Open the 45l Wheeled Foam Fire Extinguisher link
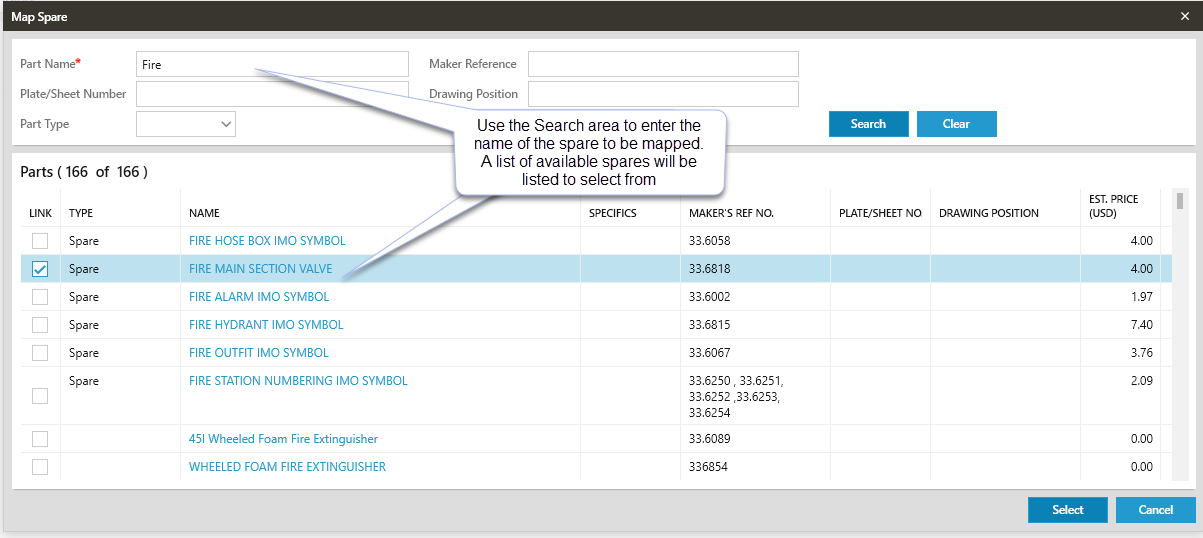Viewport: 1203px width, 538px height. coord(283,439)
